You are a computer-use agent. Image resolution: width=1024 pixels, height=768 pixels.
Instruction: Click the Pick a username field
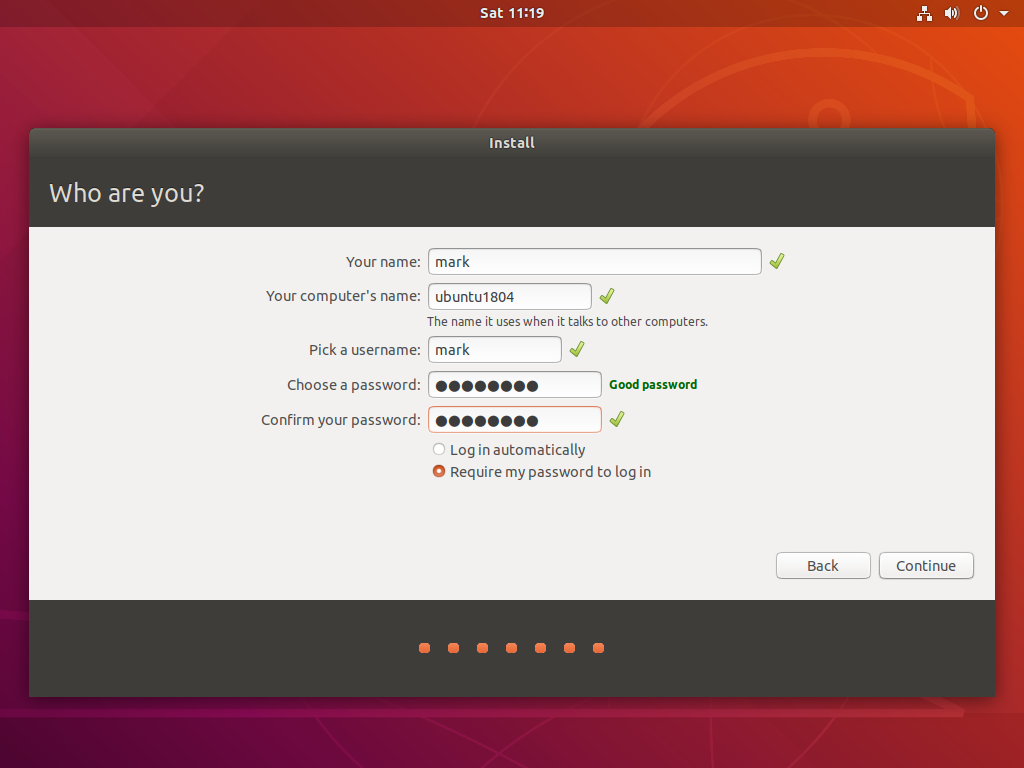click(x=495, y=349)
